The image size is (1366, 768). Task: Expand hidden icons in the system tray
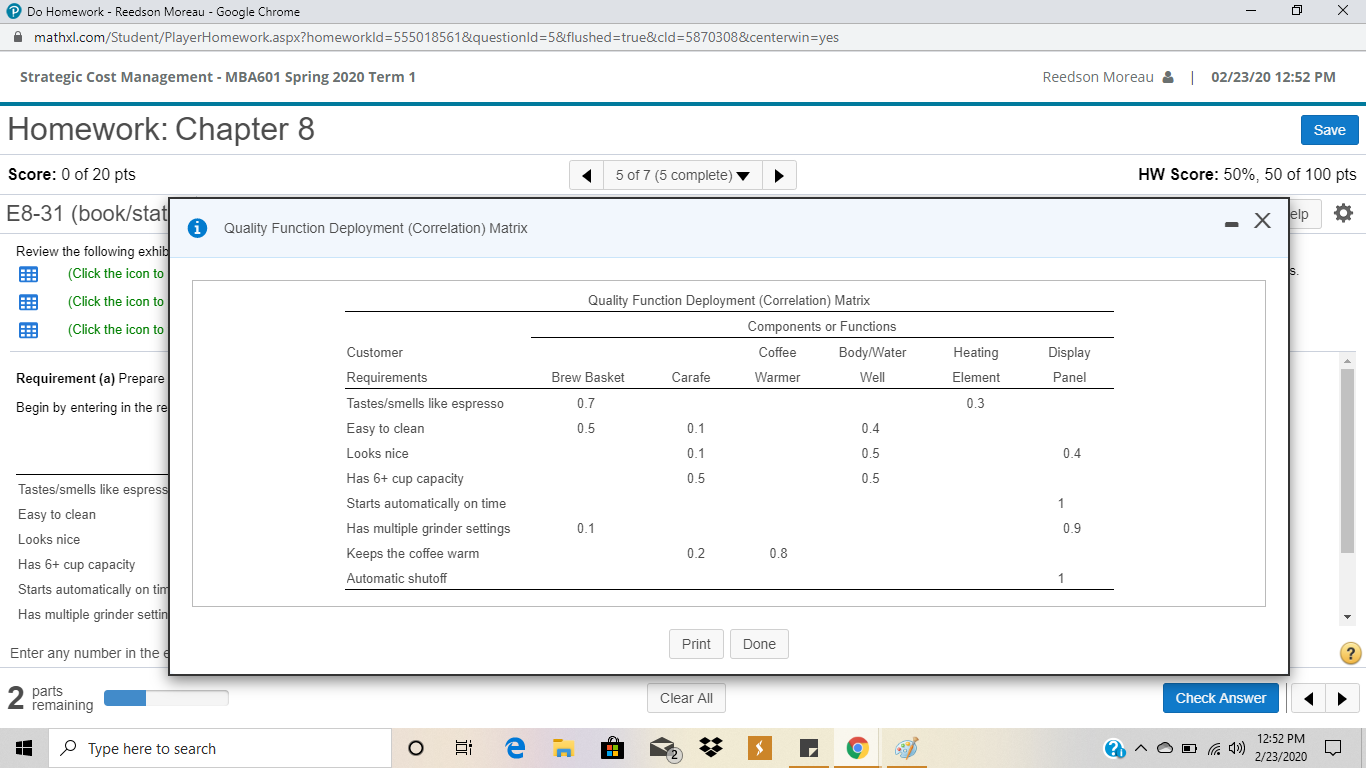1141,747
